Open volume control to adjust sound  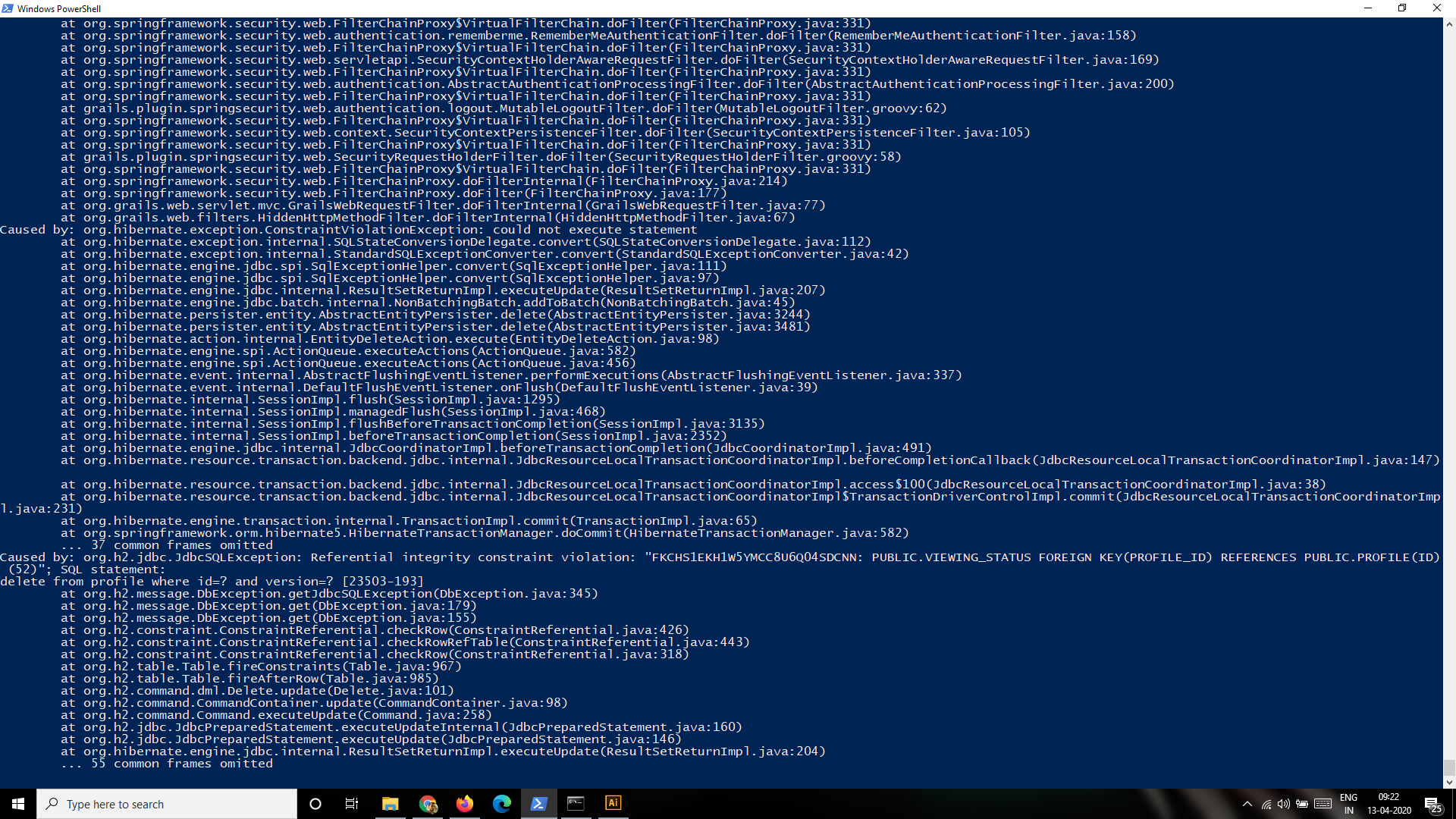pyautogui.click(x=1284, y=804)
